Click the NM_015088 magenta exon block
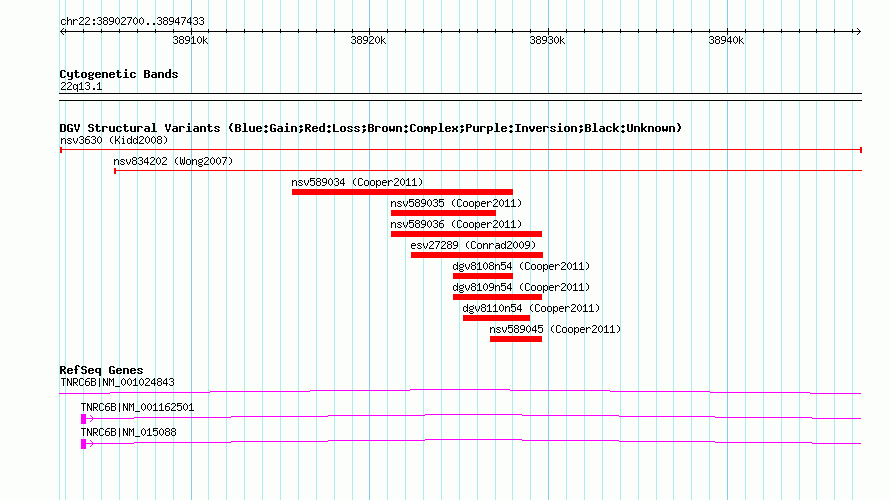The width and height of the screenshot is (890, 500). [x=83, y=444]
